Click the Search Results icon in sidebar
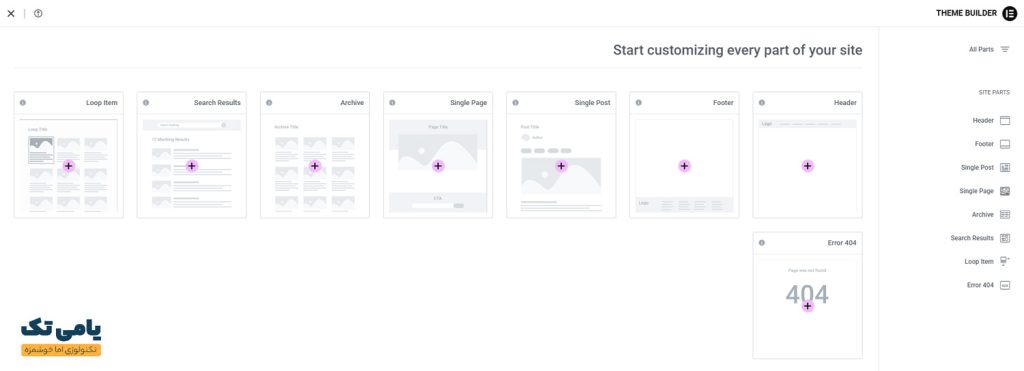This screenshot has height=371, width=1024. (1005, 238)
